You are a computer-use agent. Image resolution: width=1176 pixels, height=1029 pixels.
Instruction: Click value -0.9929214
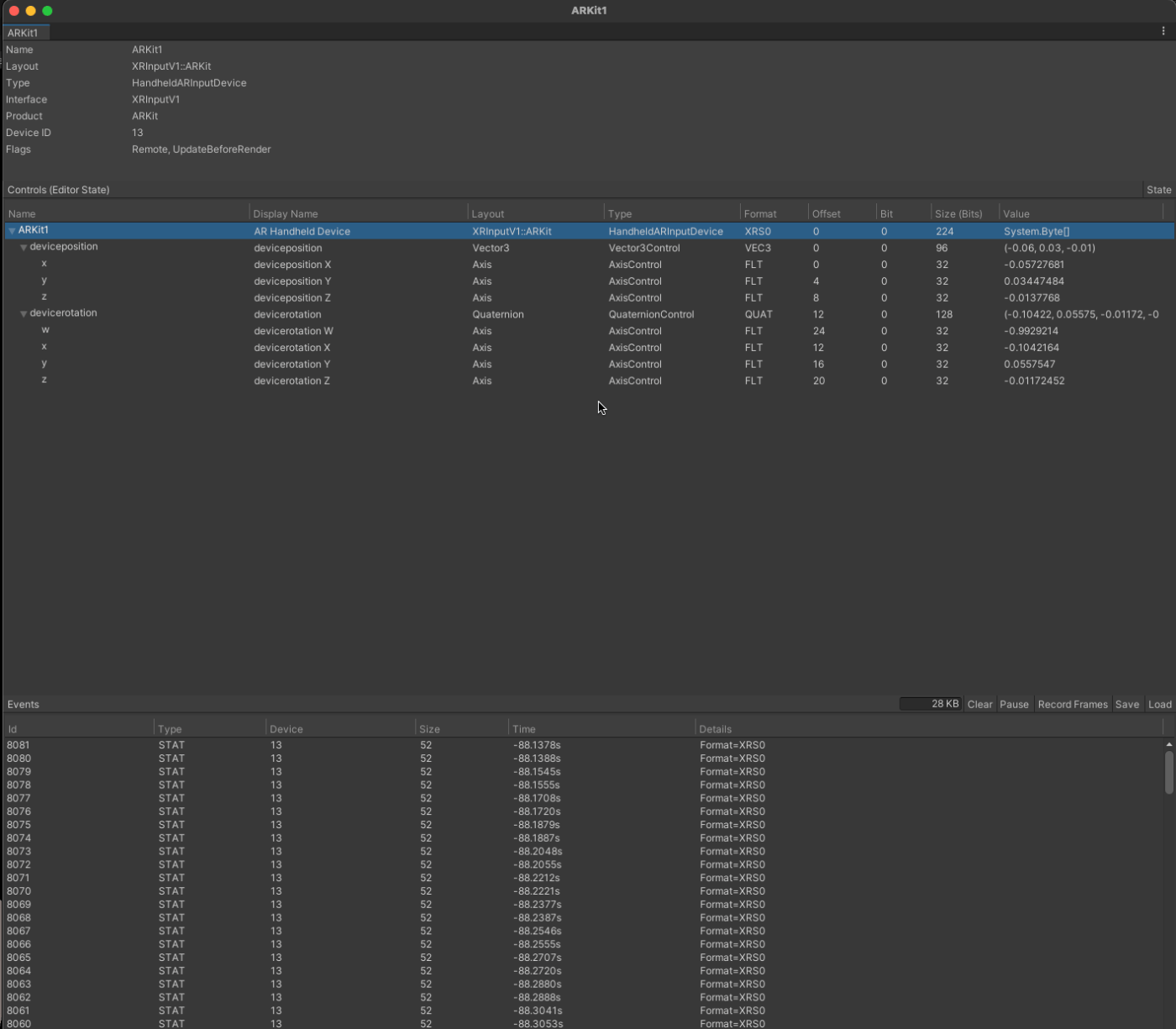[1031, 331]
